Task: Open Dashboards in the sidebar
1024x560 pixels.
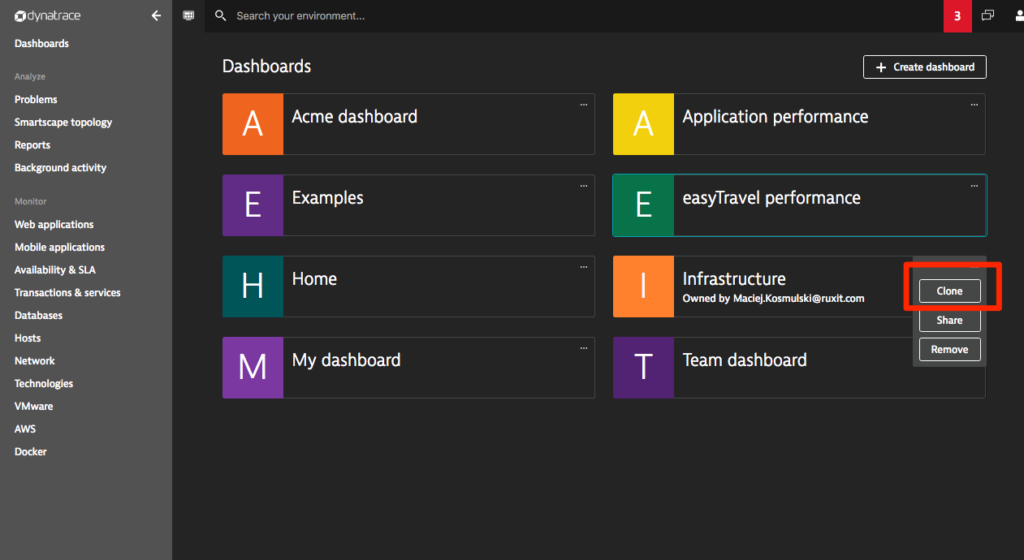Action: click(x=42, y=43)
